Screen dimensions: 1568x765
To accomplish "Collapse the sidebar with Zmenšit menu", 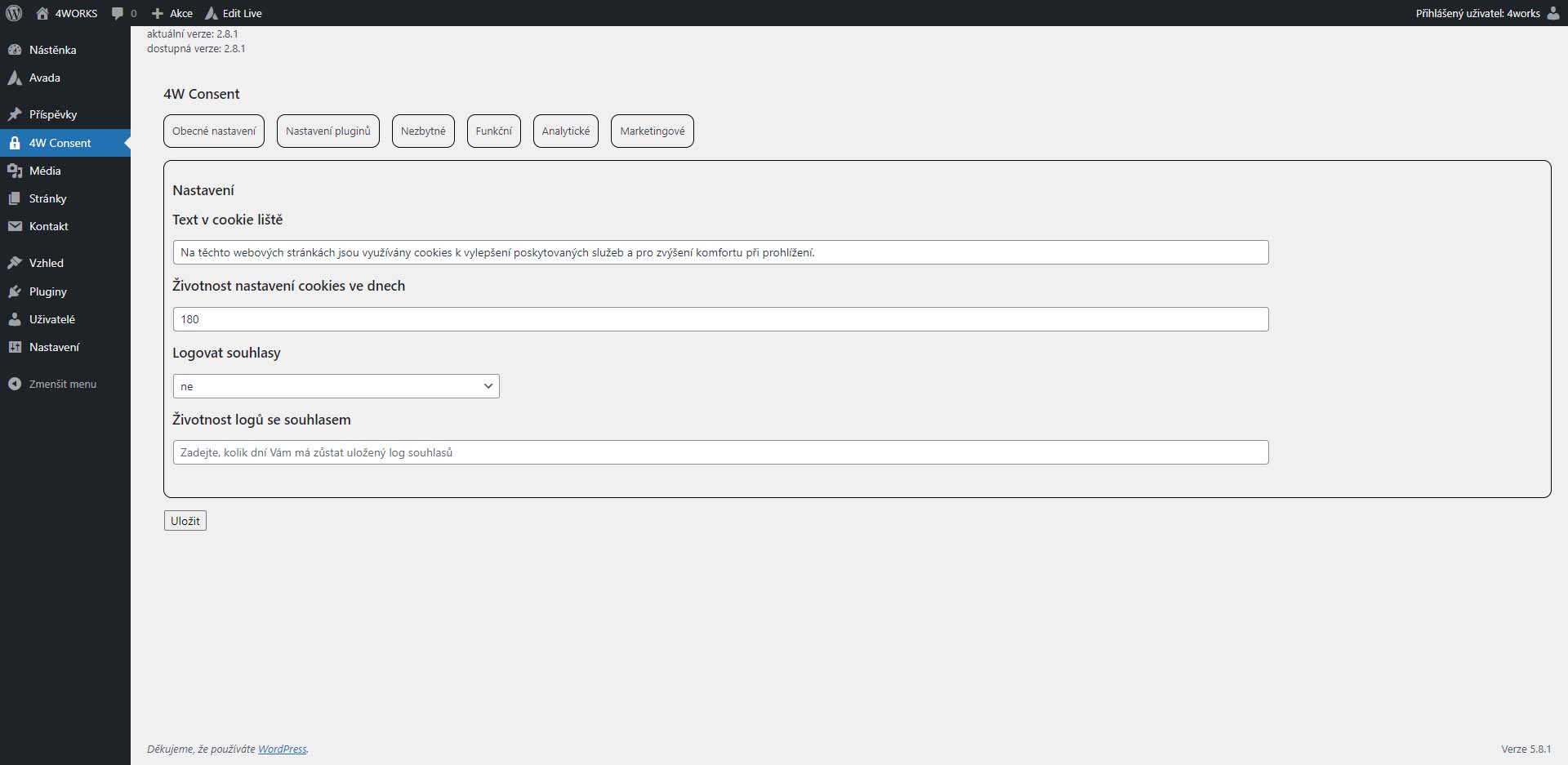I will click(65, 384).
